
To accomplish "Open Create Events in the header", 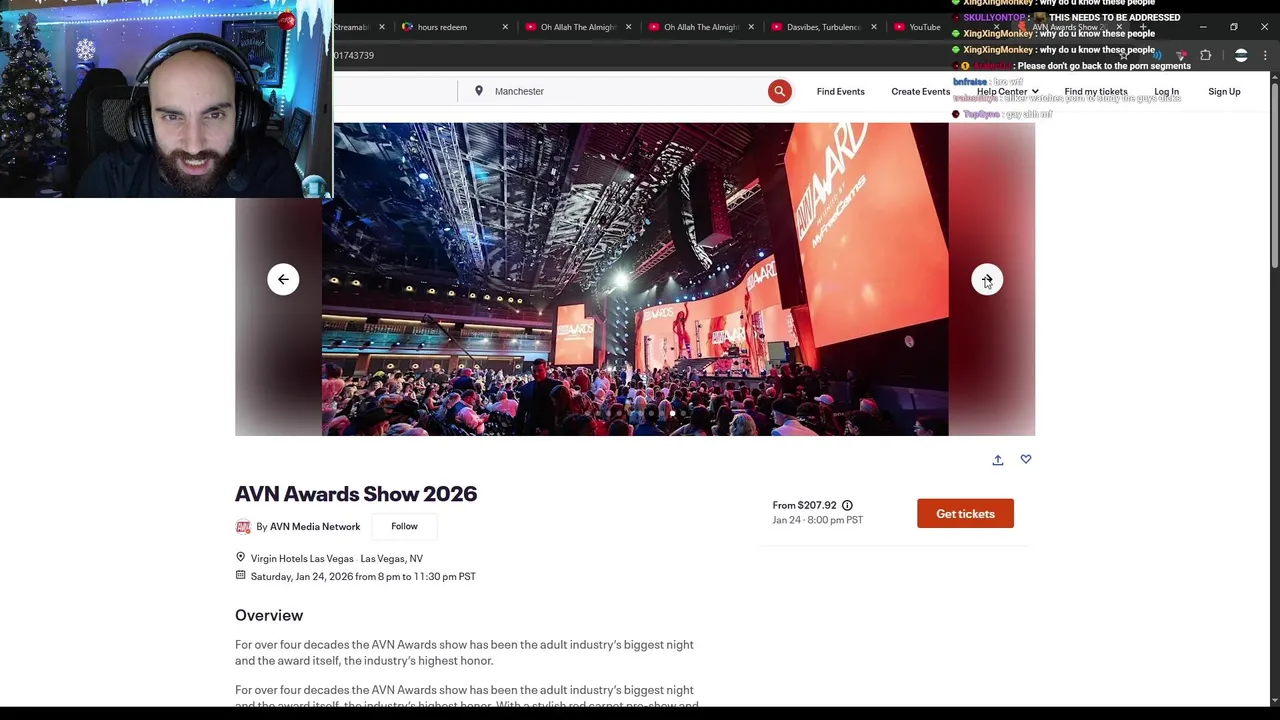I will click(920, 91).
